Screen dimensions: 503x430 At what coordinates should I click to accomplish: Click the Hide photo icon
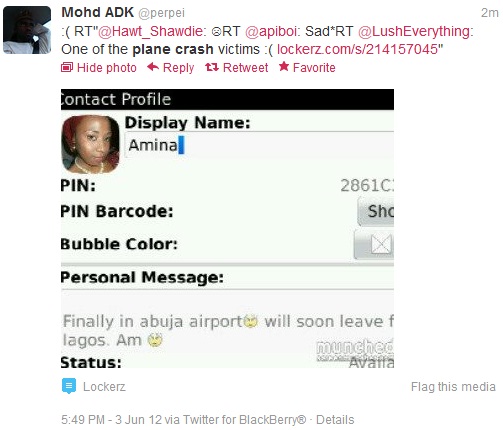[67, 68]
